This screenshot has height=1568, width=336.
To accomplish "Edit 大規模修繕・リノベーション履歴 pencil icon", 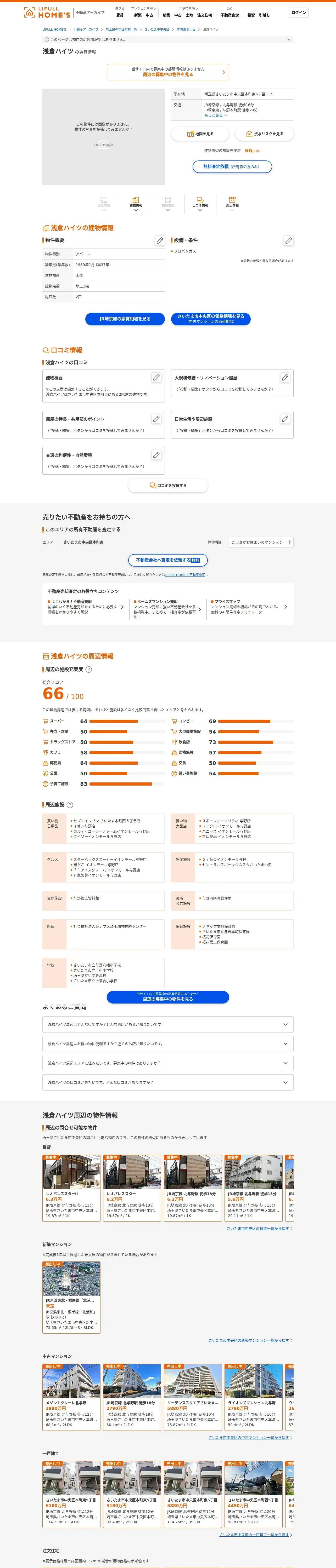I will click(285, 378).
